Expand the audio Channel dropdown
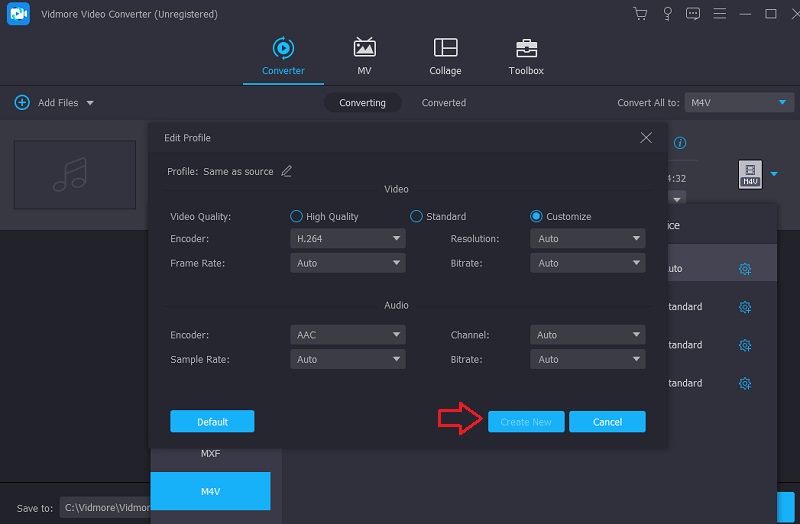The image size is (800, 524). point(588,335)
